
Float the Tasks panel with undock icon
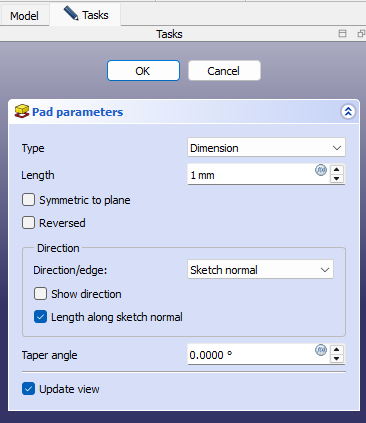361,34
